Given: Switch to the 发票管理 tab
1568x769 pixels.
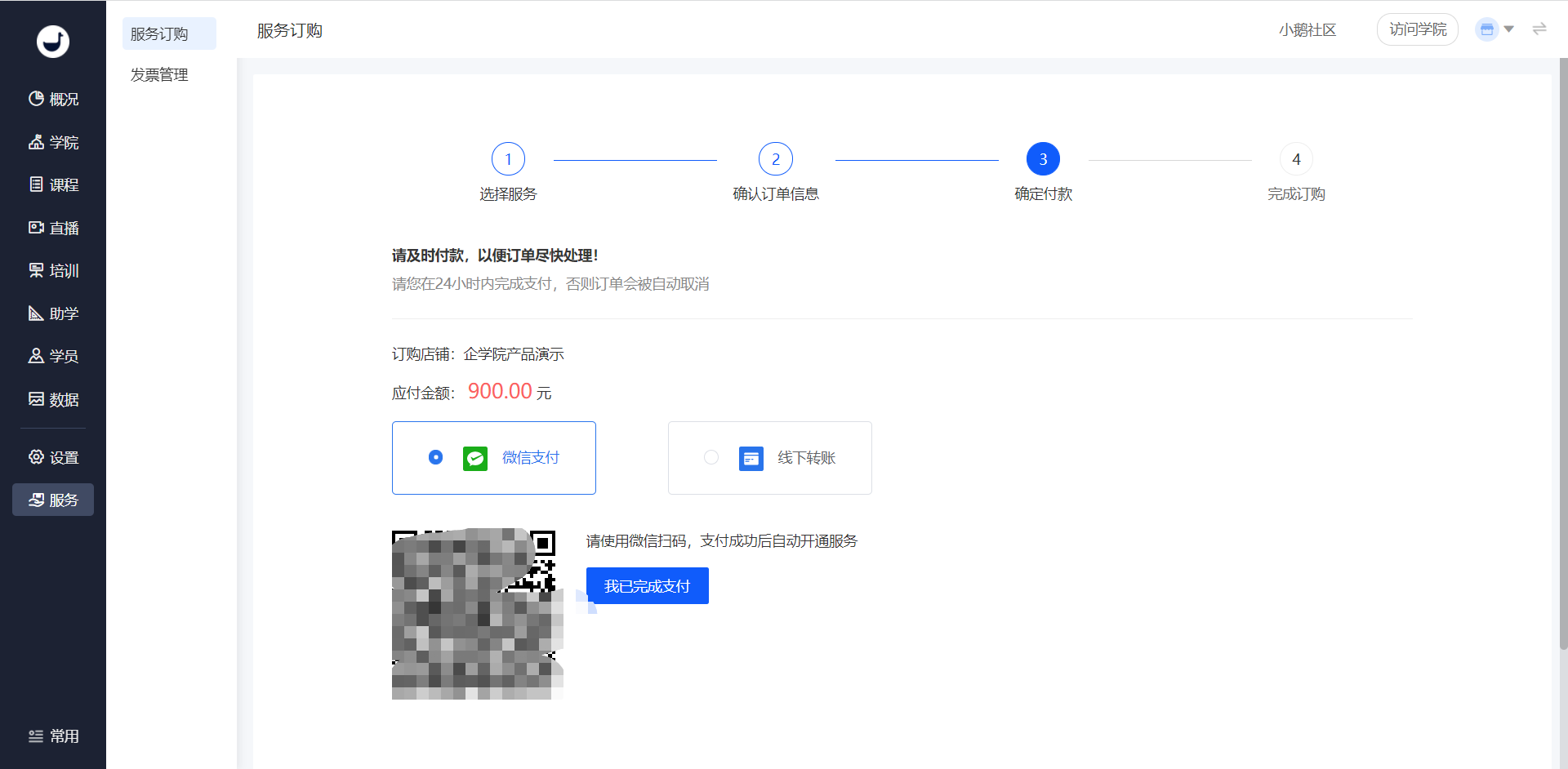Looking at the screenshot, I should [x=159, y=74].
